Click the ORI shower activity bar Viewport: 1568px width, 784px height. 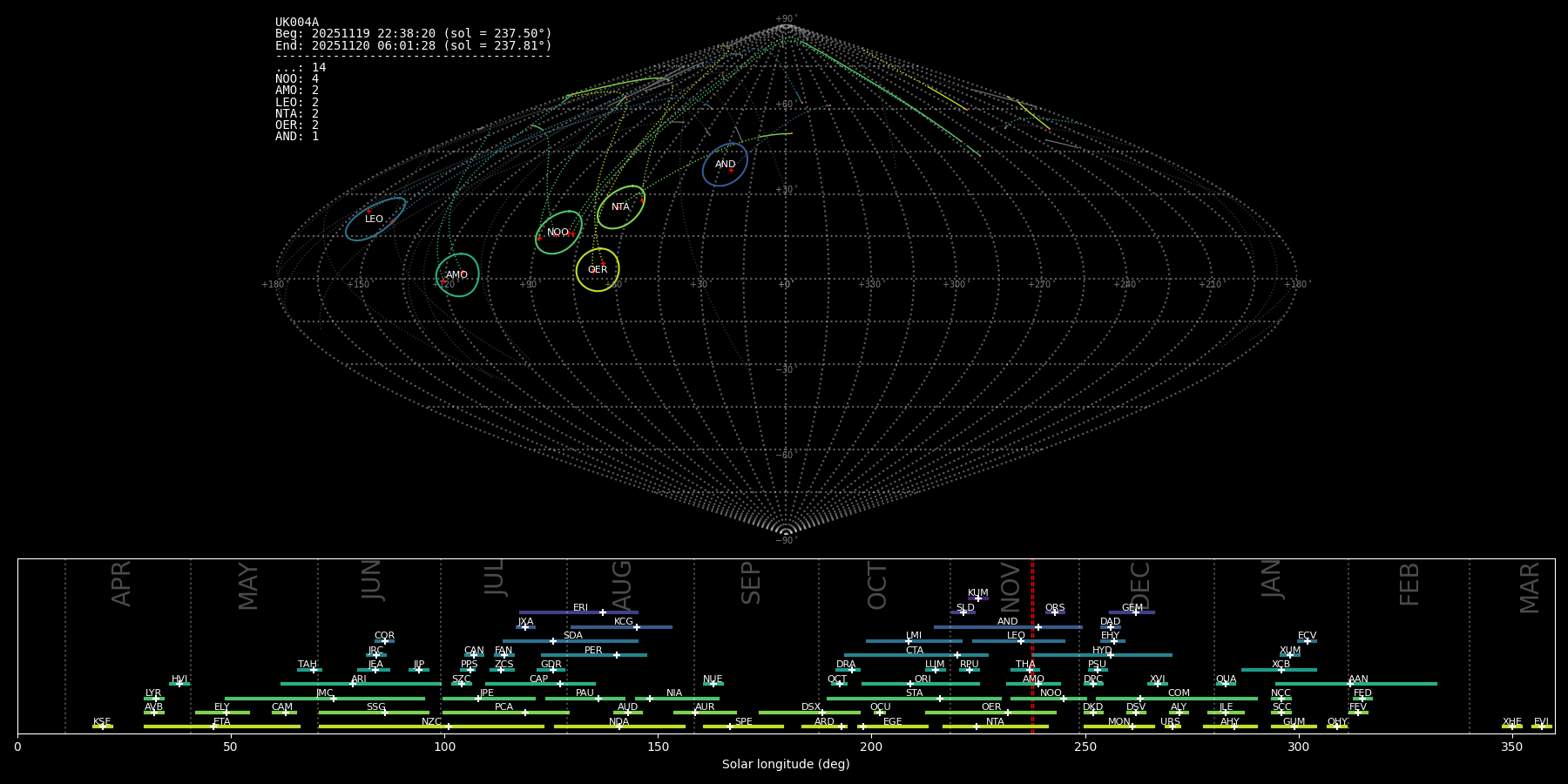(921, 684)
